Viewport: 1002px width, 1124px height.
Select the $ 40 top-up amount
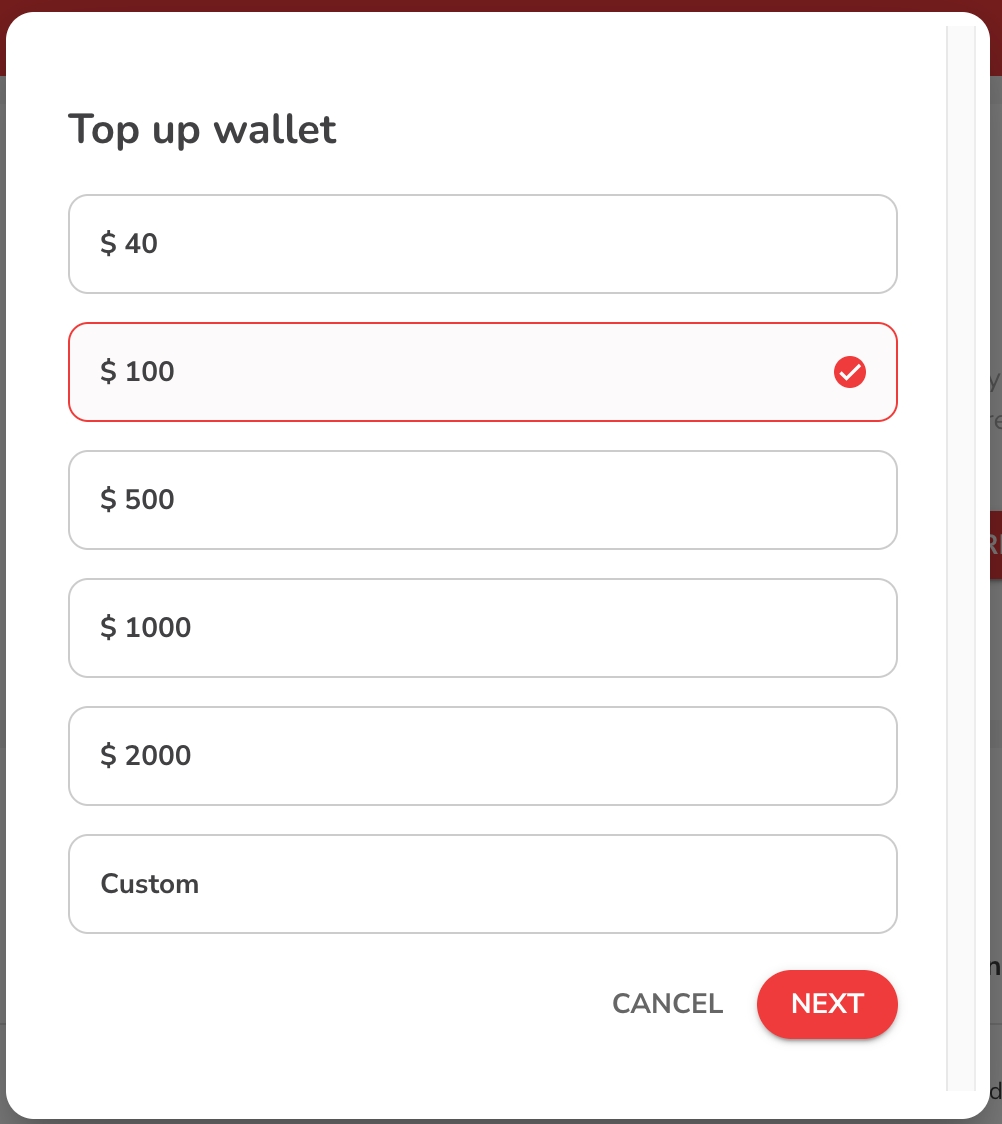click(x=482, y=244)
